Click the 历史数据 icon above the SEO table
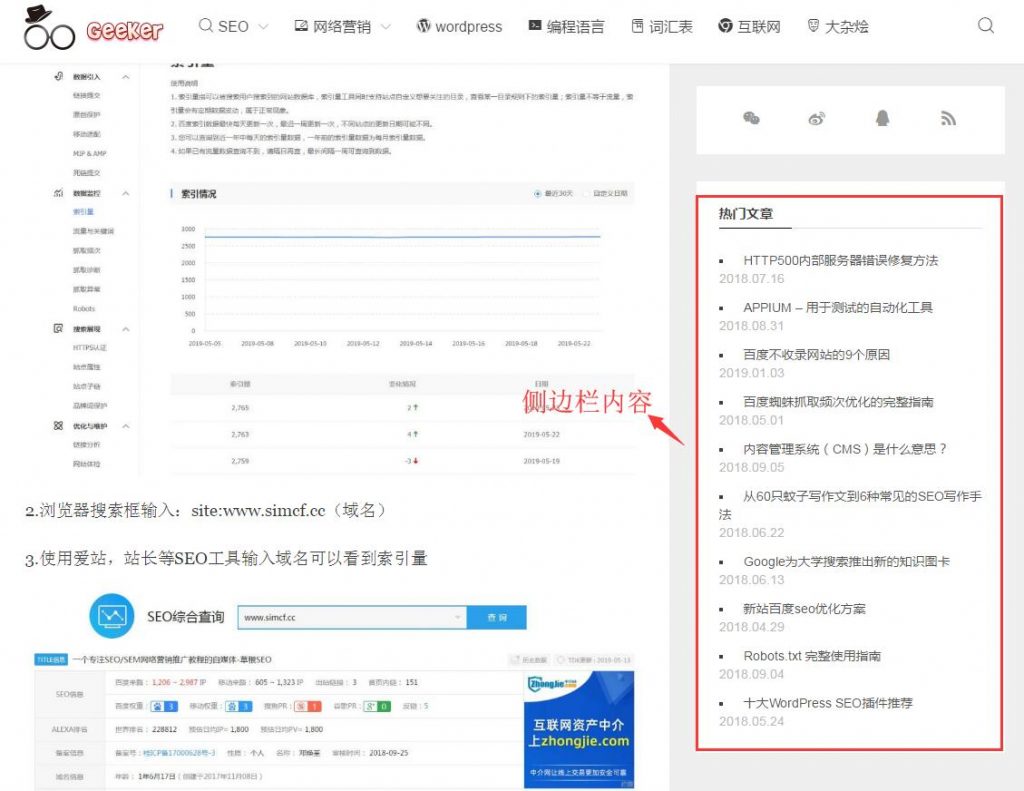Screen dimensions: 1024x791 [514, 660]
